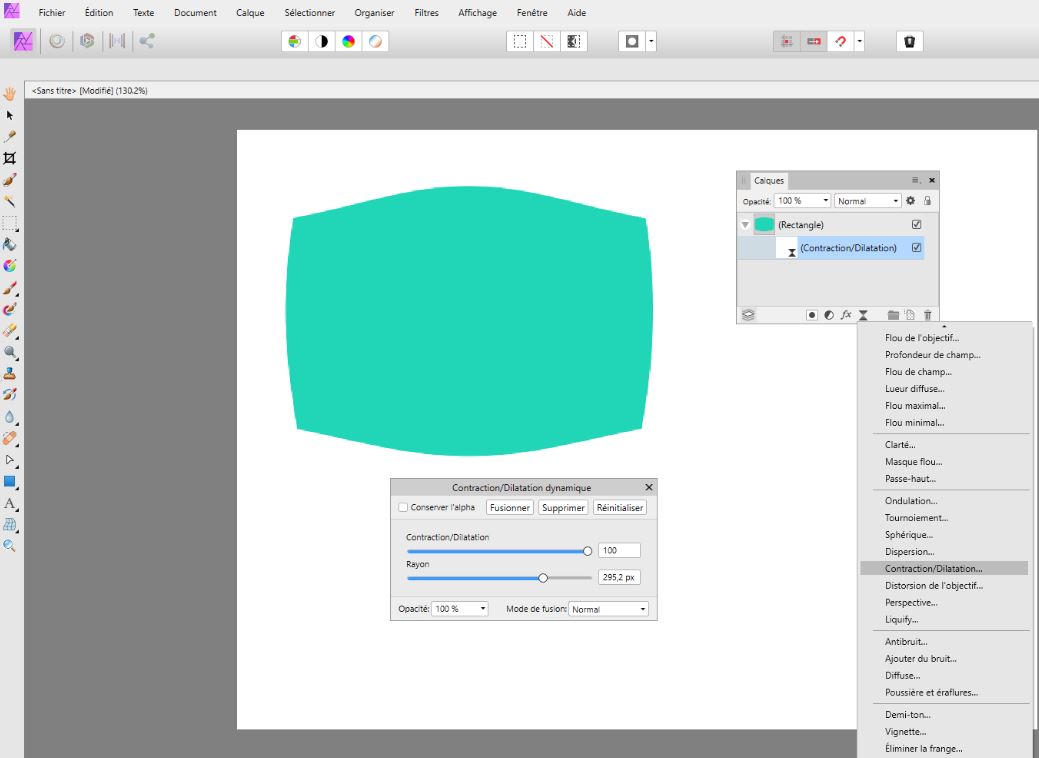Open Calques panel options menu icon
This screenshot has width=1039, height=758.
pos(916,180)
